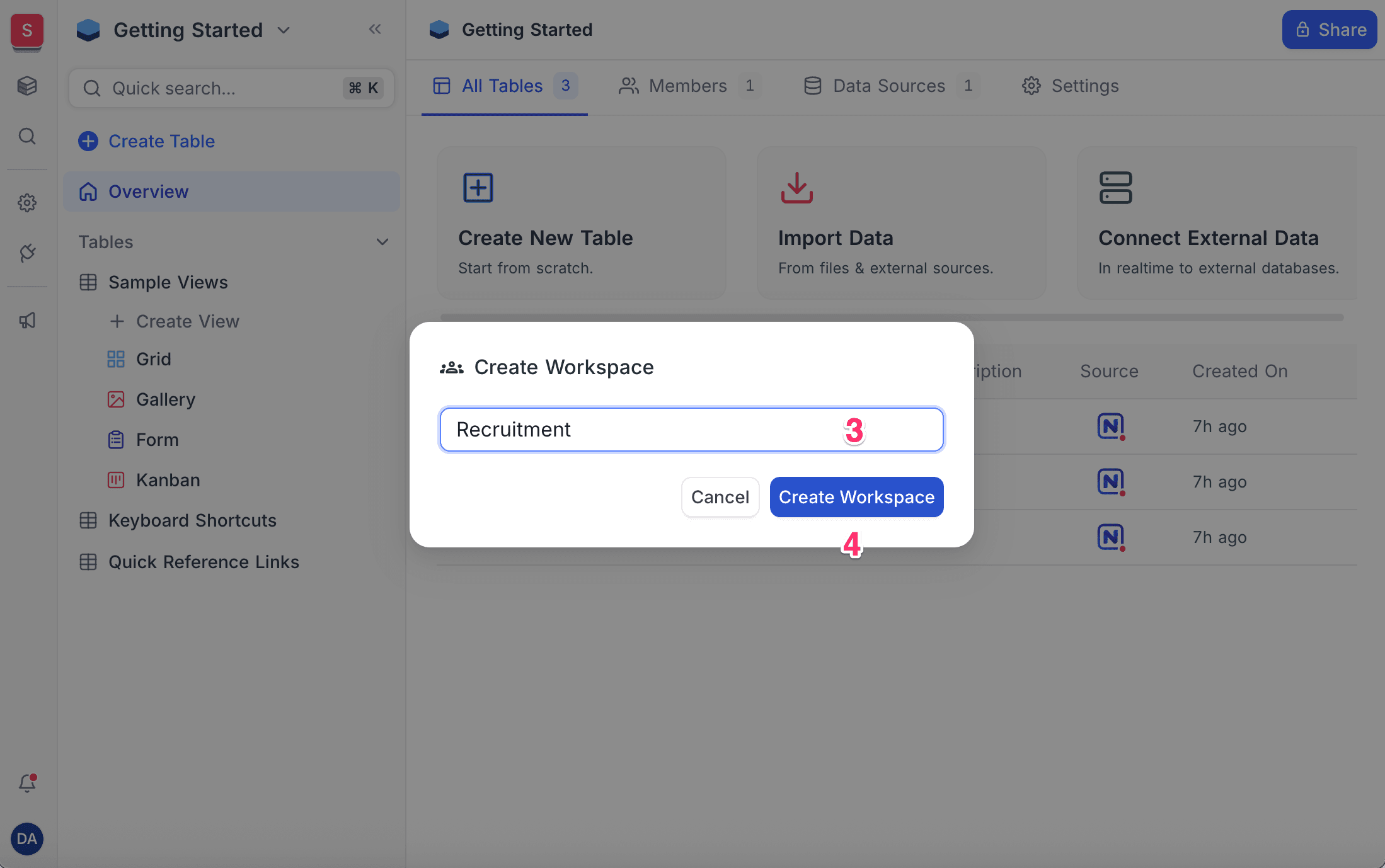Image resolution: width=1385 pixels, height=868 pixels.
Task: Expand the Getting Started base dropdown
Action: click(284, 30)
